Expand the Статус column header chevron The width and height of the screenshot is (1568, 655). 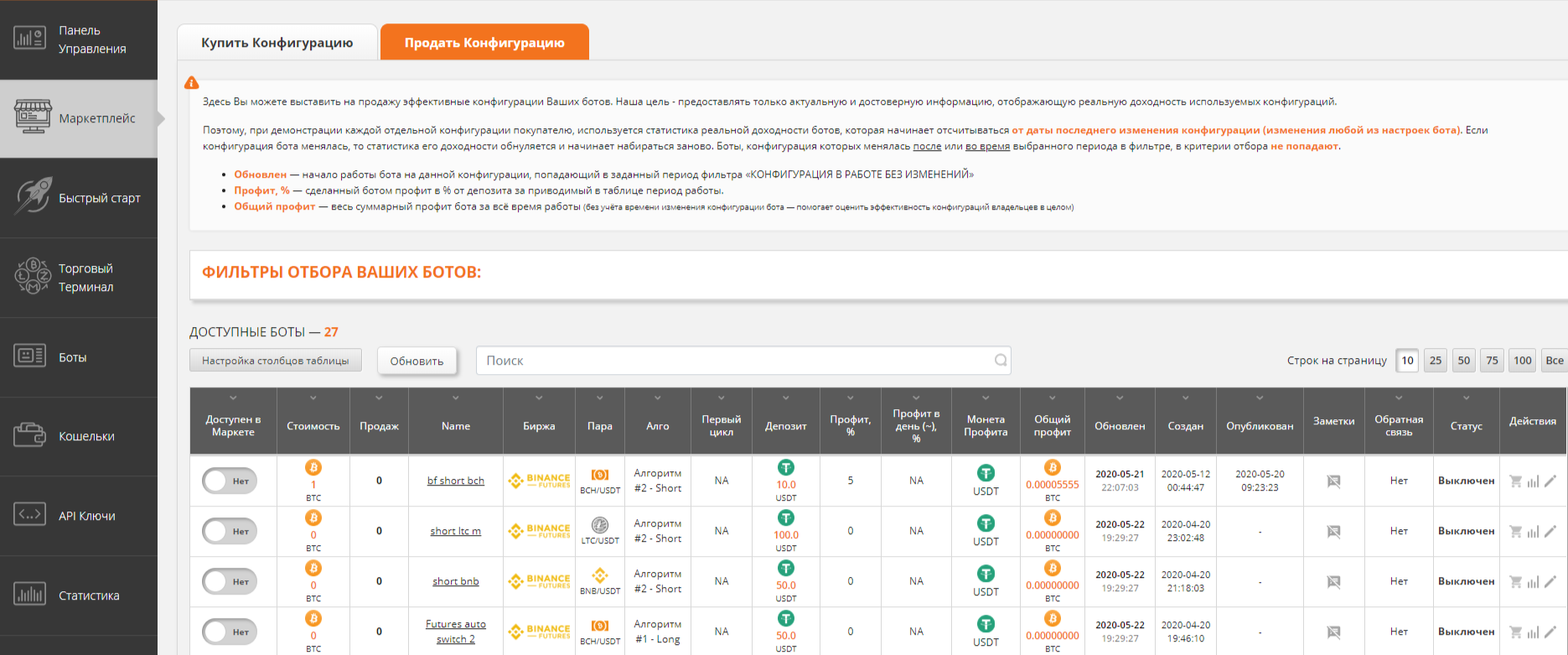1466,398
